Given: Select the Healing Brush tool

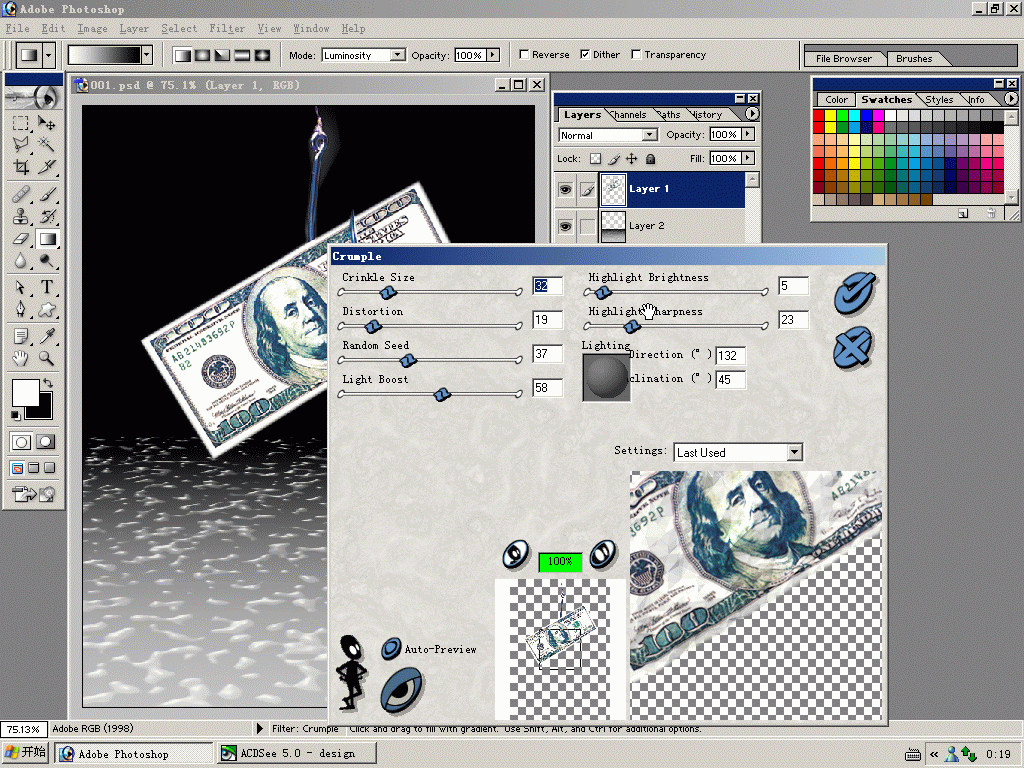Looking at the screenshot, I should [21, 195].
